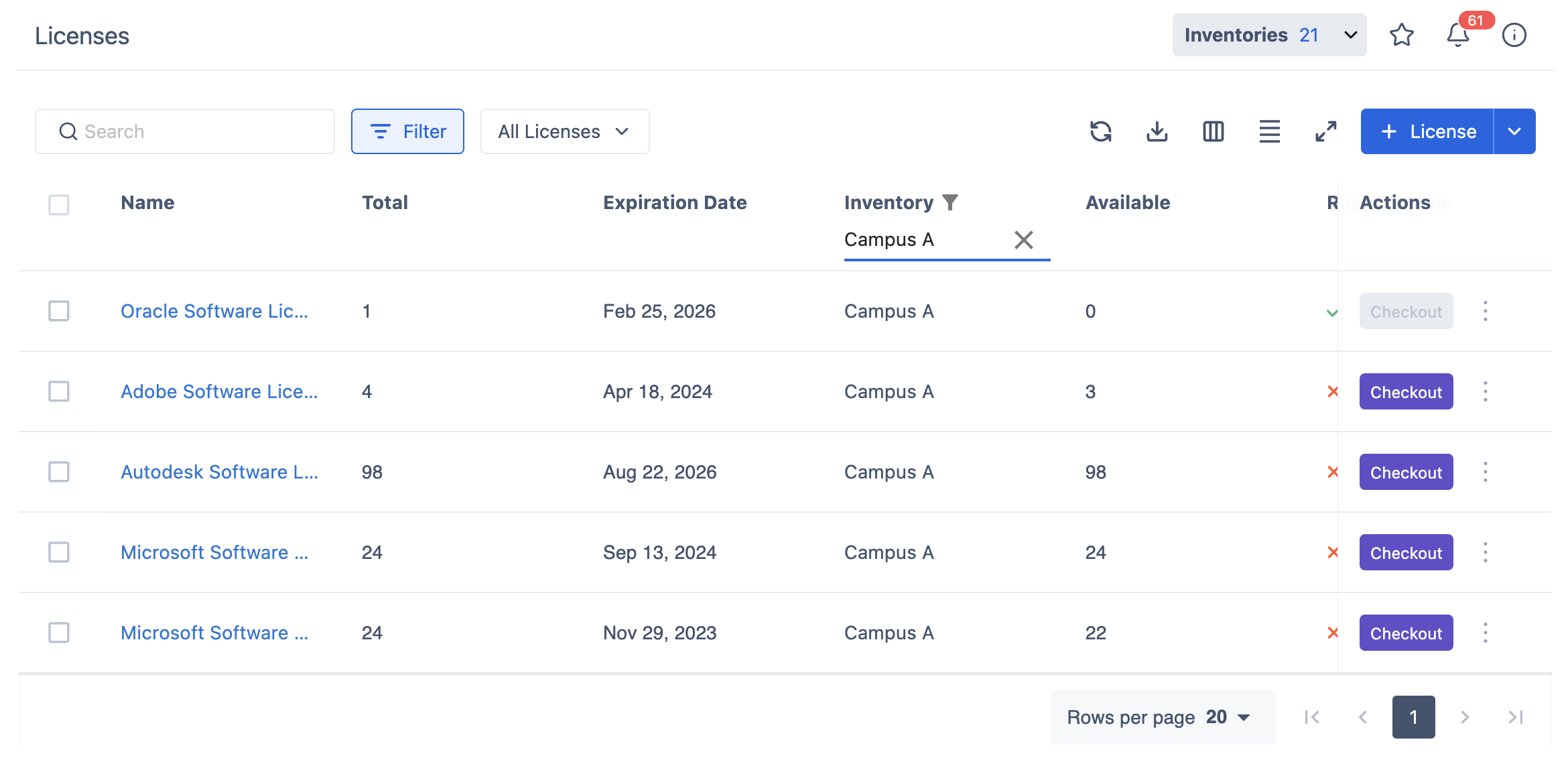
Task: Download the licenses list
Action: point(1157,131)
